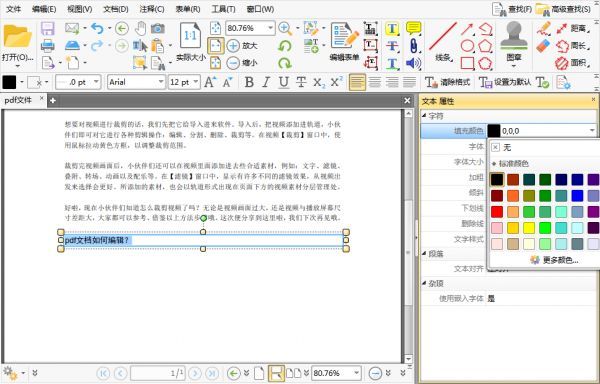Open the stamp (图章) tool
The image size is (600, 384).
tap(514, 41)
